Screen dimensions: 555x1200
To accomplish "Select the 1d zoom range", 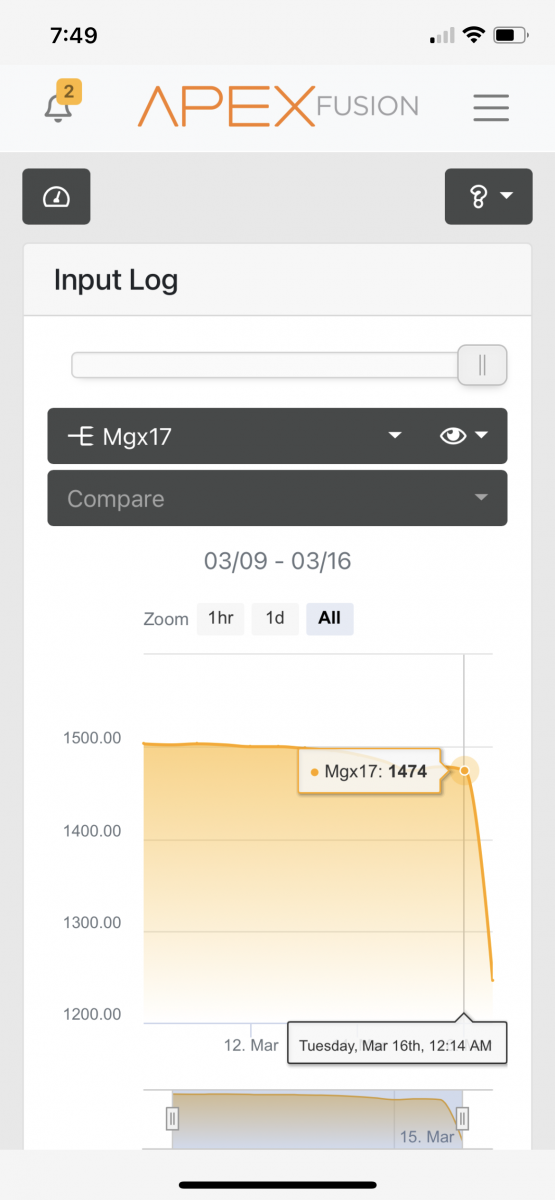I will (275, 618).
